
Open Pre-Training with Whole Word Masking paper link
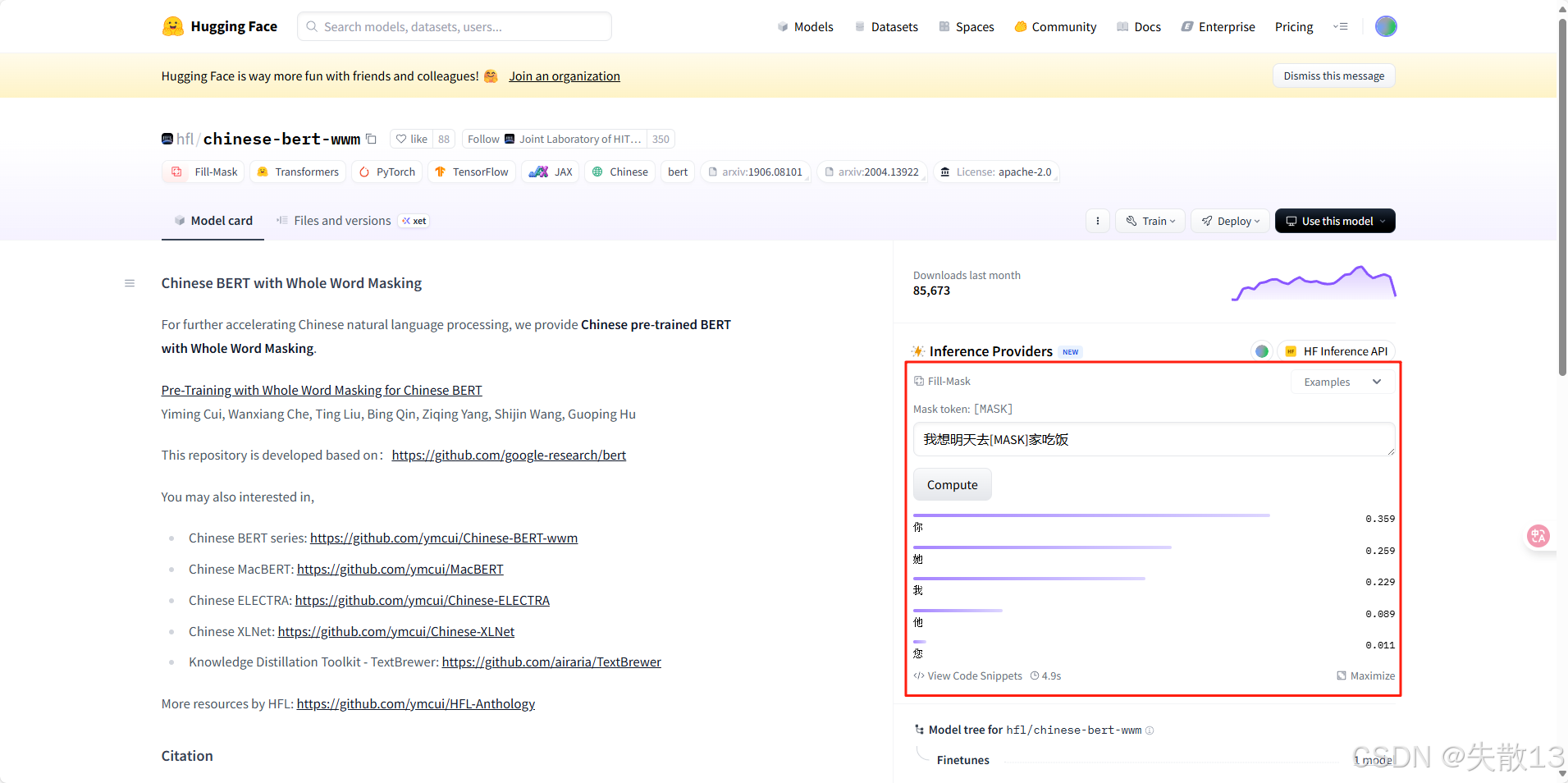click(322, 390)
